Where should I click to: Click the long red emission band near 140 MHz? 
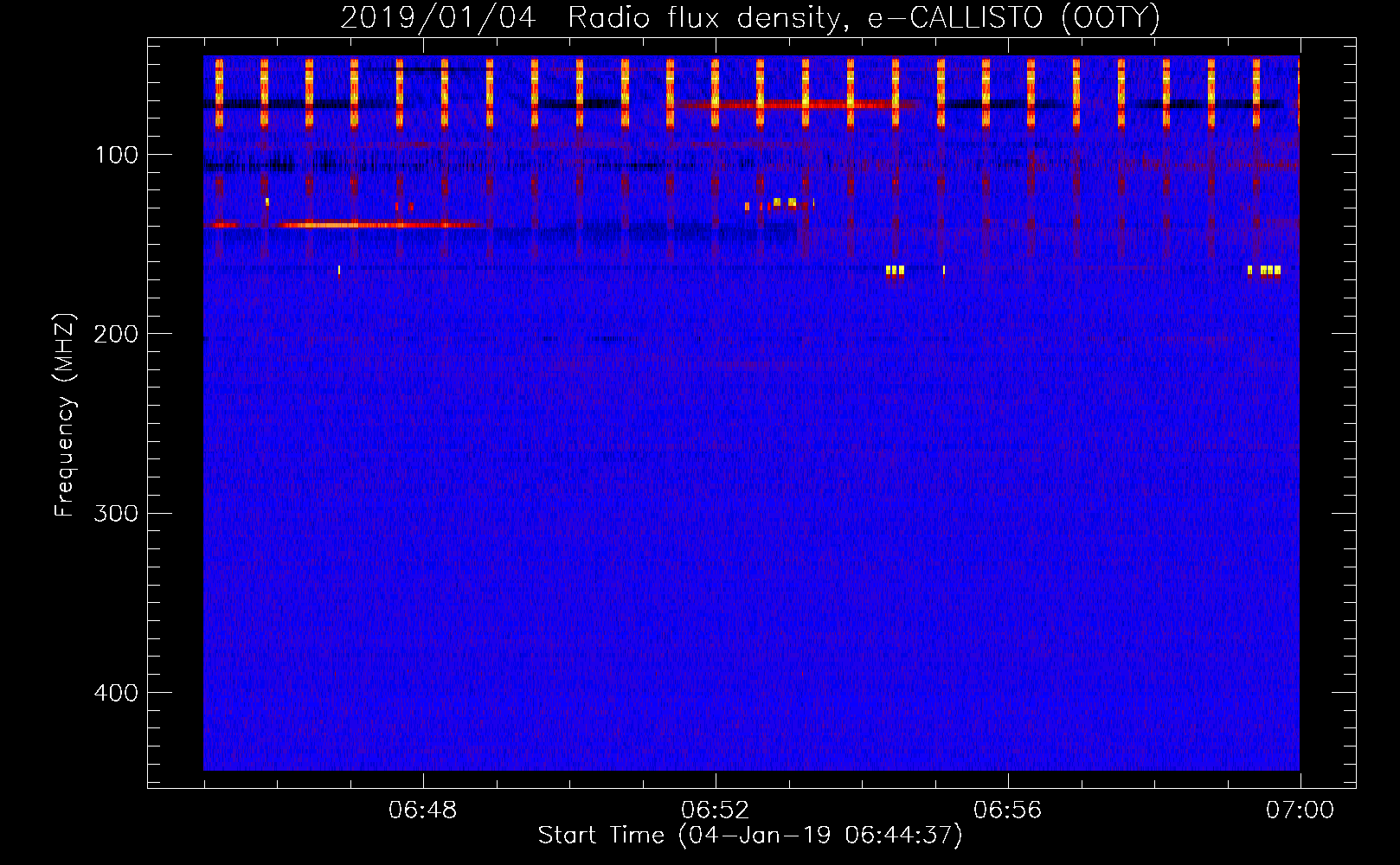point(378,225)
